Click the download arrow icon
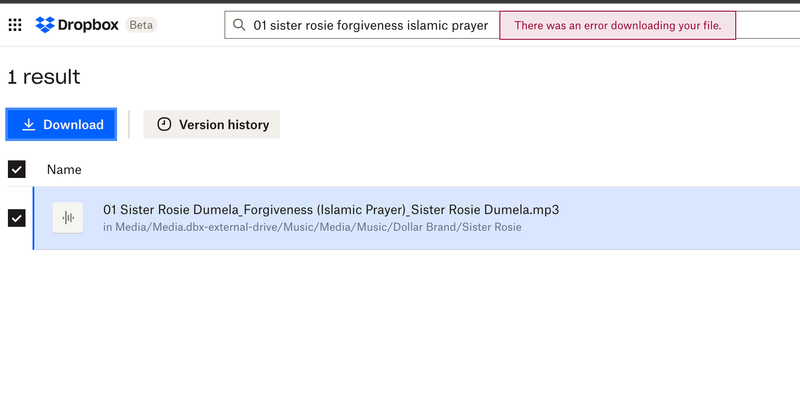 click(29, 124)
